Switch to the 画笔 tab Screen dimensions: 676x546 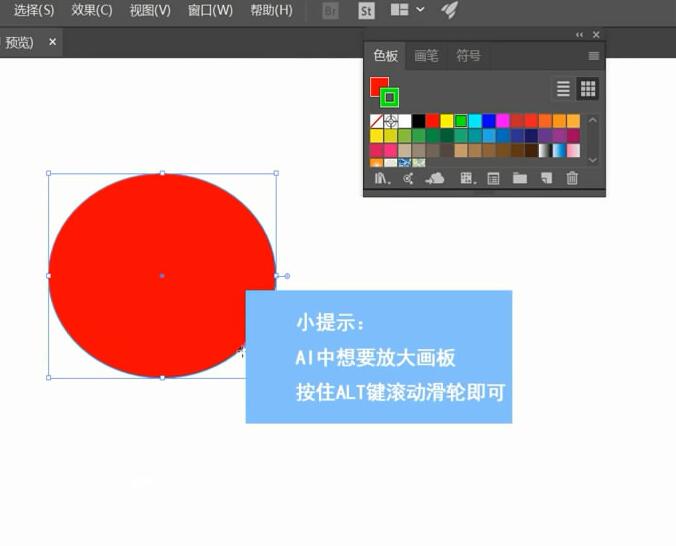pyautogui.click(x=426, y=56)
